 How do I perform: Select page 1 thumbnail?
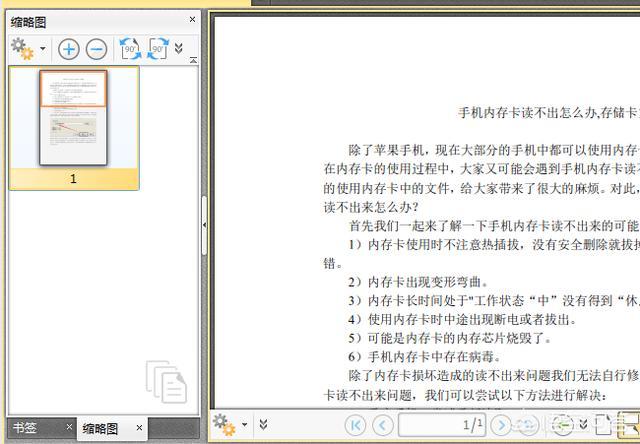point(73,118)
